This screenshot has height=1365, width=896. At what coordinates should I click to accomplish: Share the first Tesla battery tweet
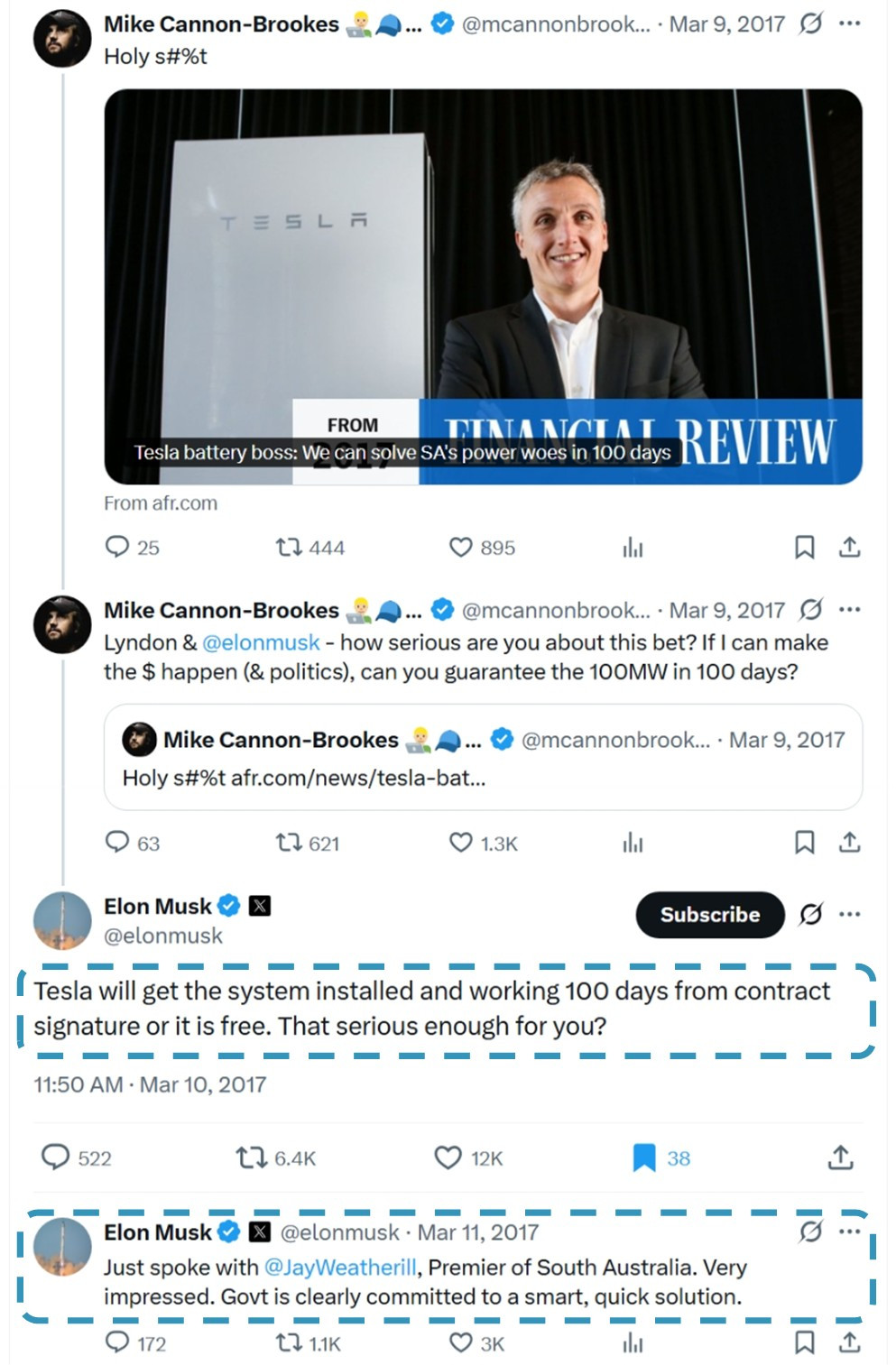click(x=849, y=547)
